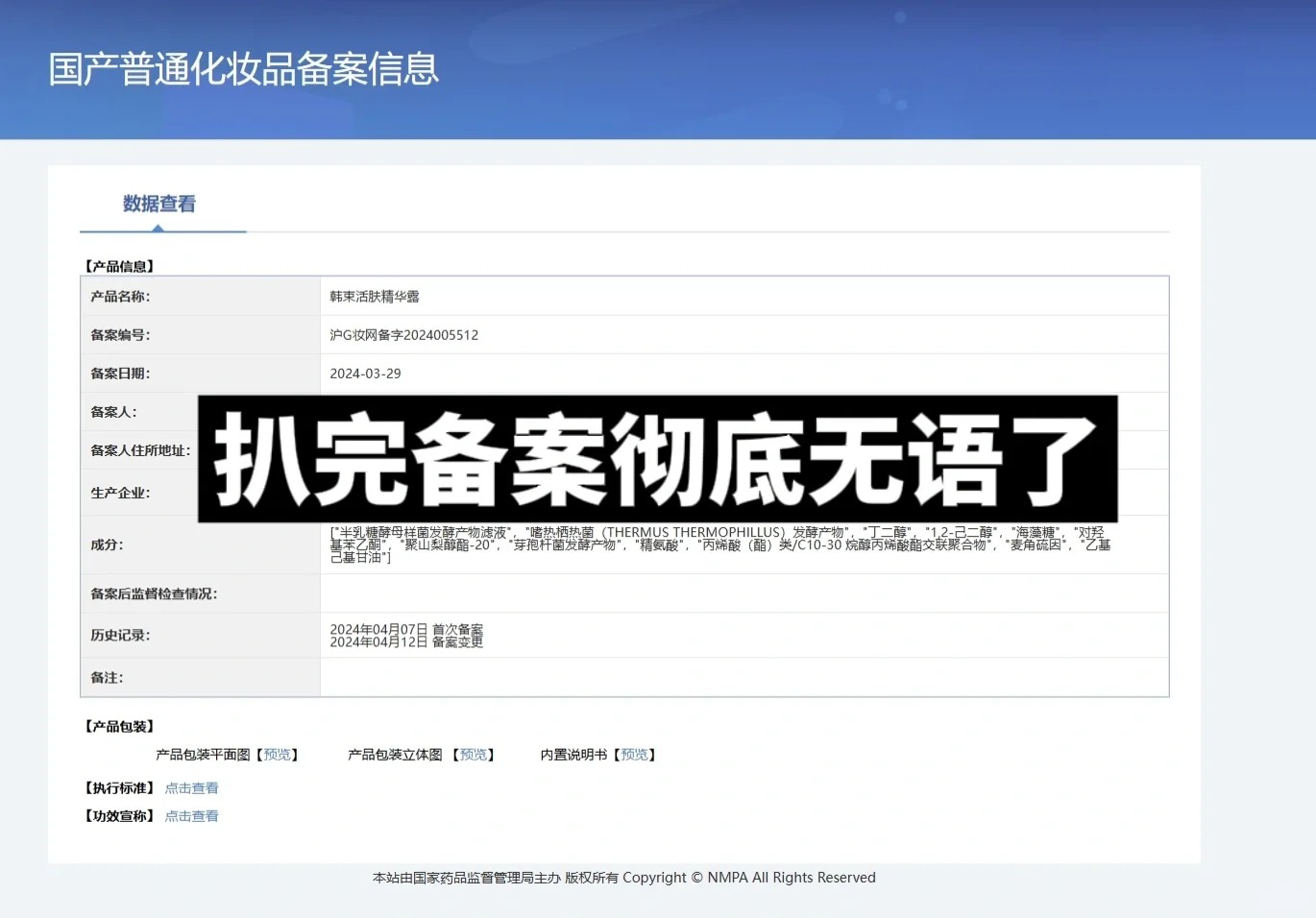Click the 【产品包装】 section heading

[119, 727]
